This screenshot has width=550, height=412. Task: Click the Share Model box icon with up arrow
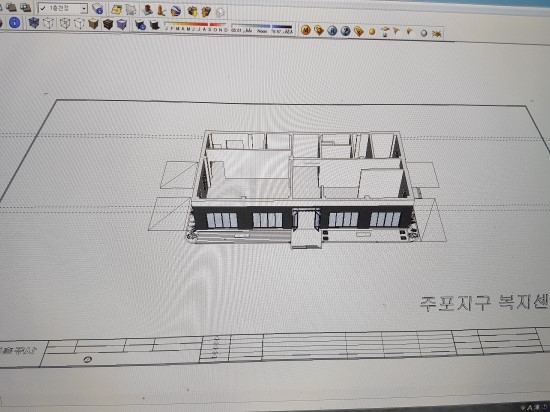tap(206, 12)
